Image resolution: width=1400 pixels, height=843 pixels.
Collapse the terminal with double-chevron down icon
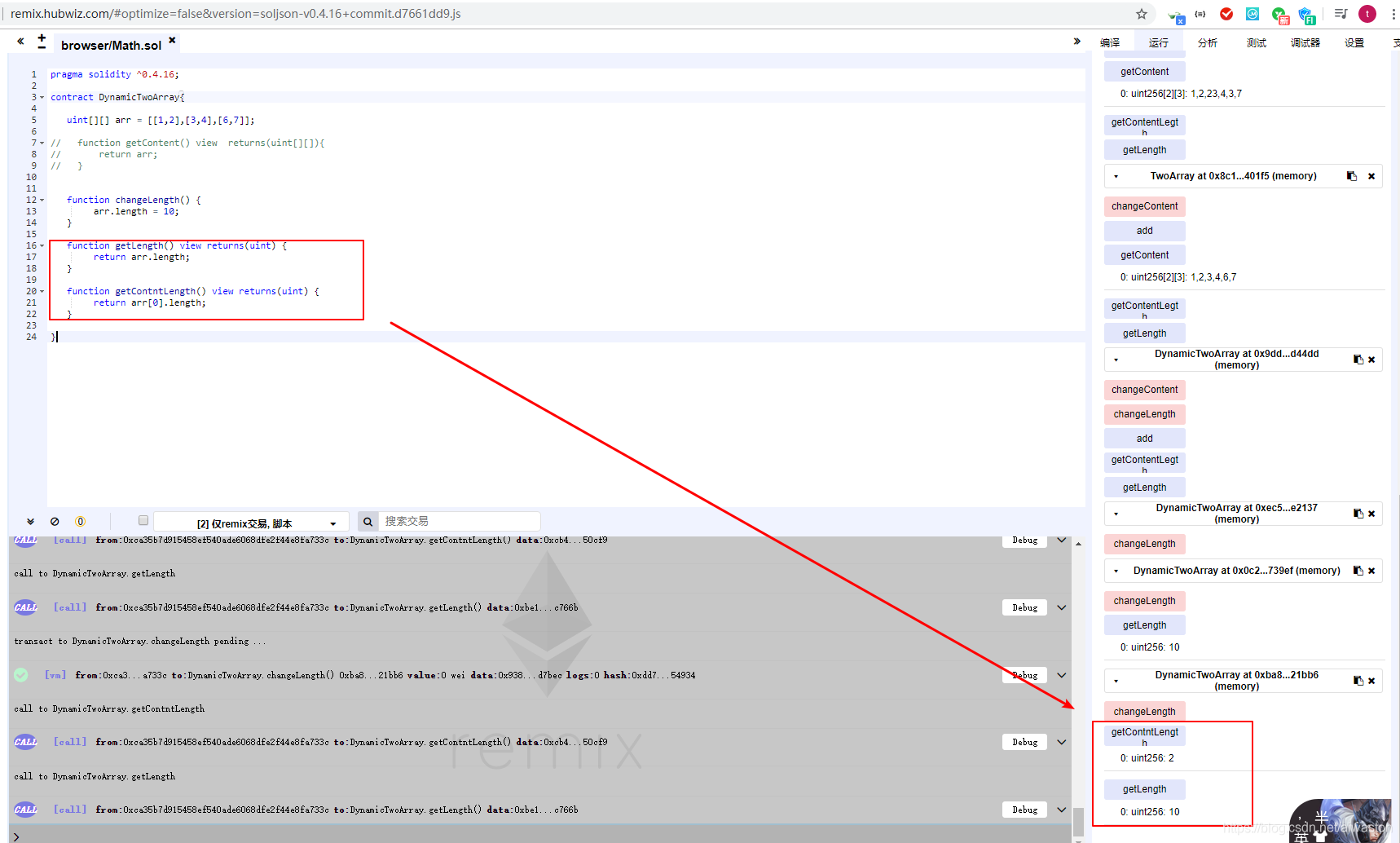pyautogui.click(x=30, y=521)
